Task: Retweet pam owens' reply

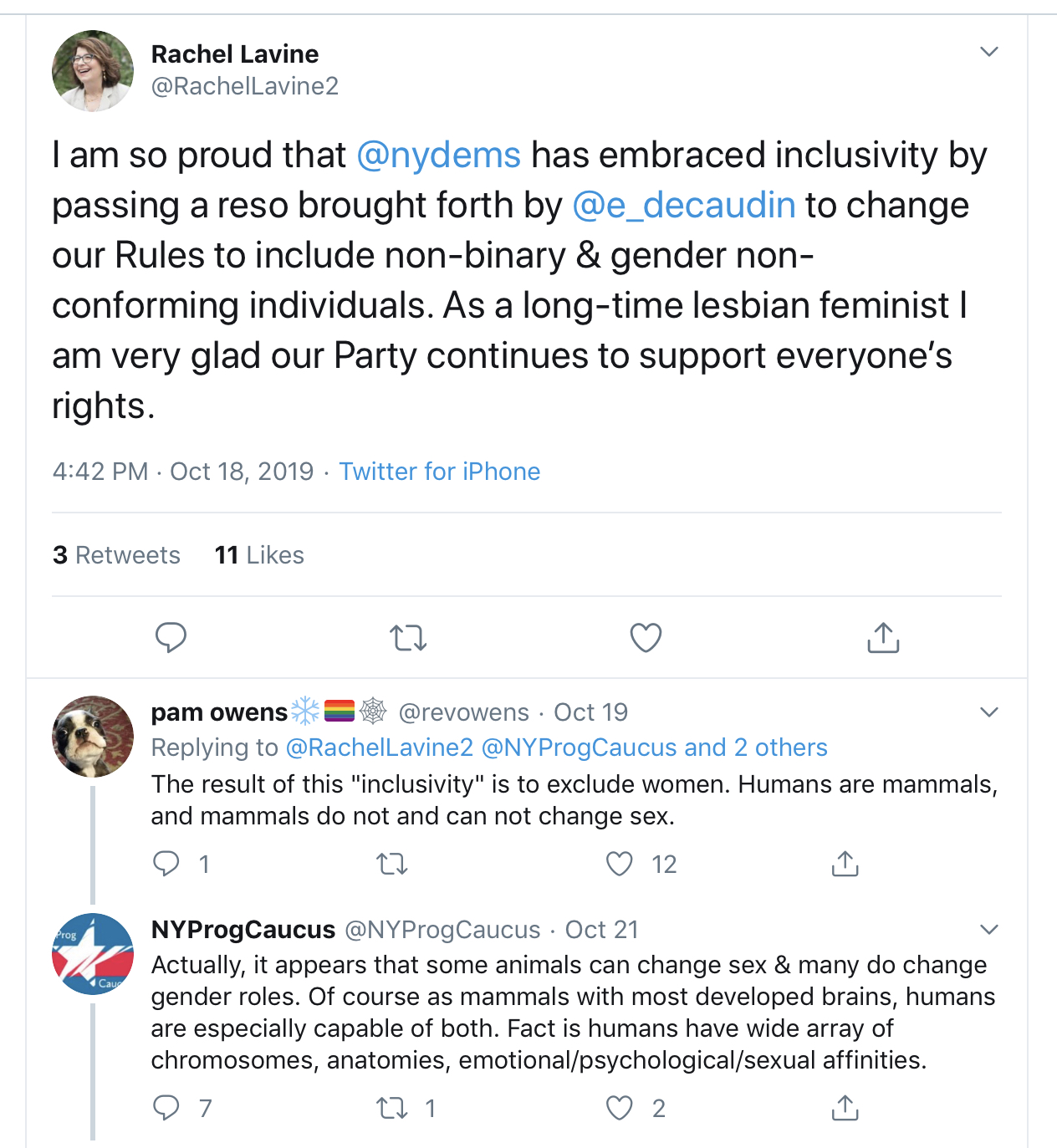Action: click(391, 864)
